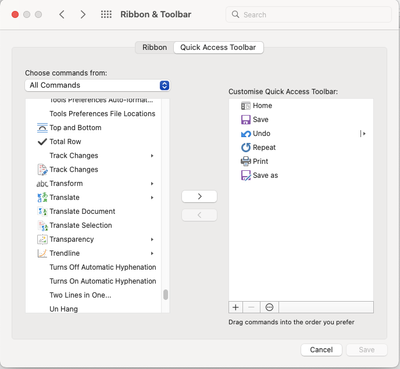
Task: Click the abc Transform icon
Action: pos(42,184)
